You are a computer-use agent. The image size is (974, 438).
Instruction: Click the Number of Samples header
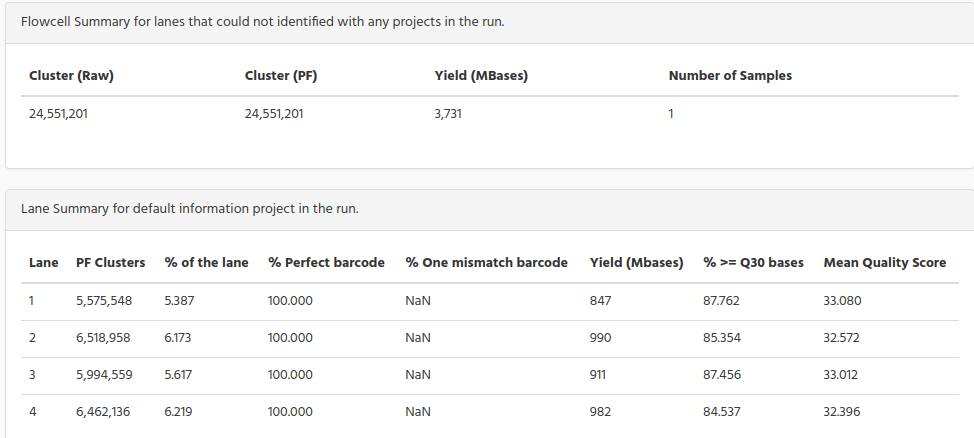point(730,76)
